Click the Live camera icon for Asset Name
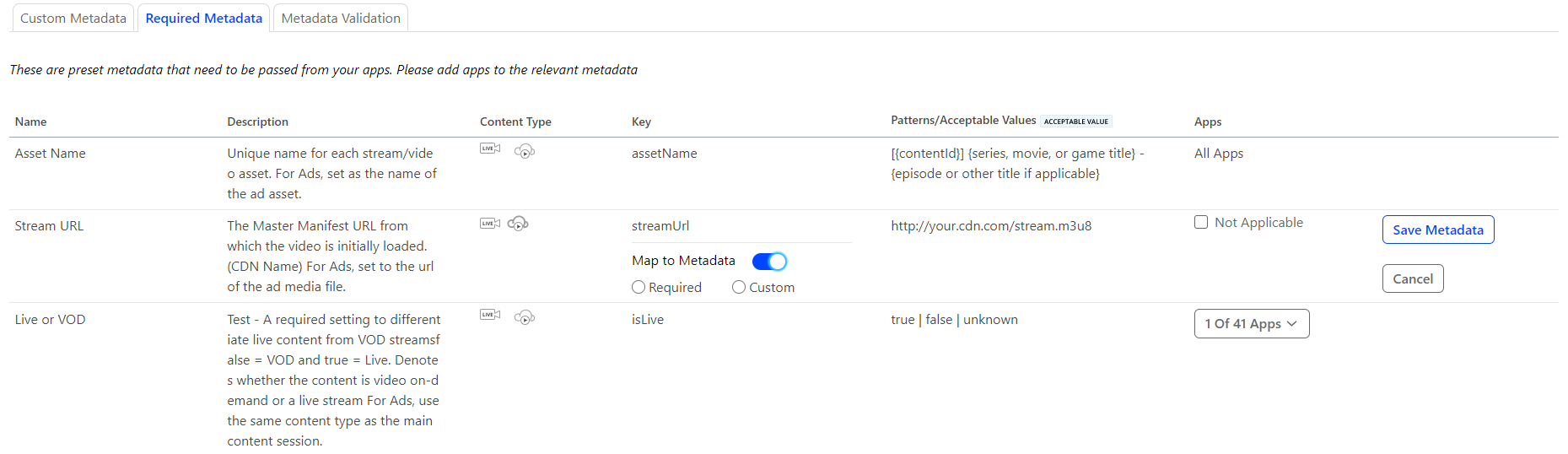This screenshot has height=454, width=1568. coord(489,149)
